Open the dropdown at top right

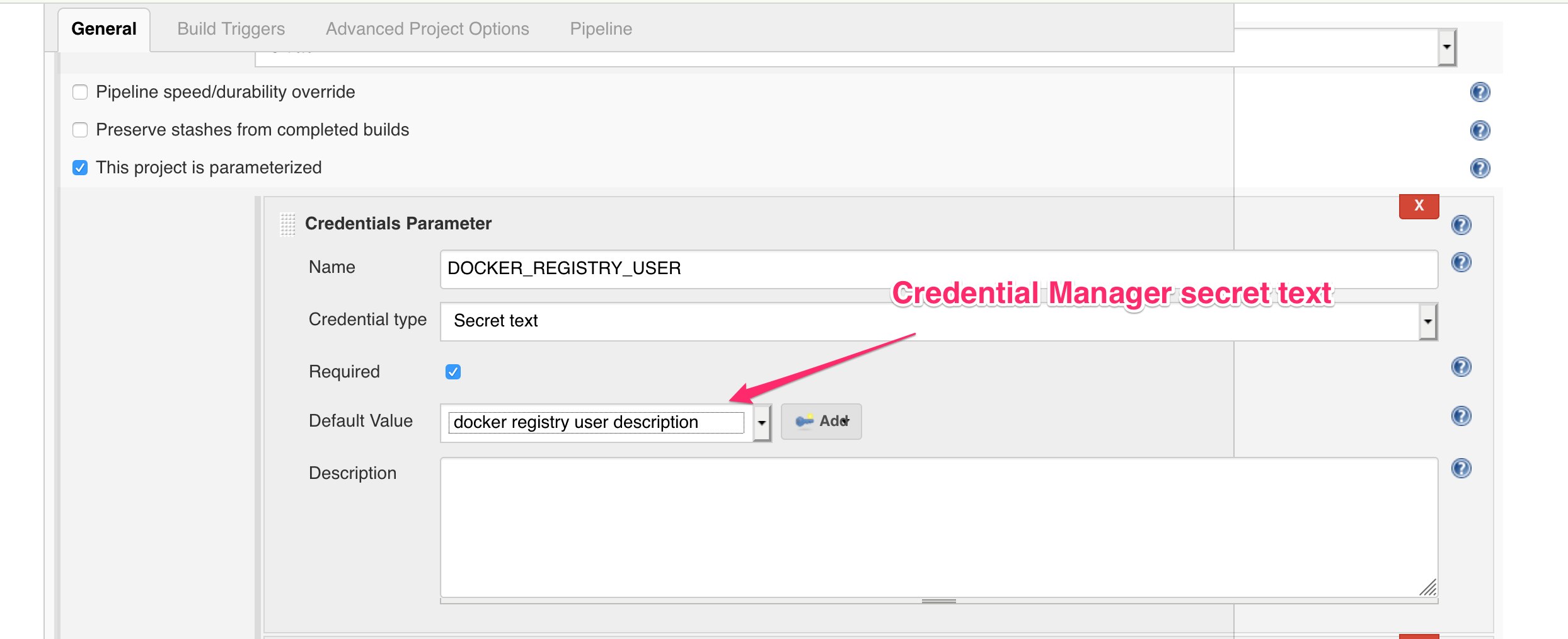(1446, 46)
